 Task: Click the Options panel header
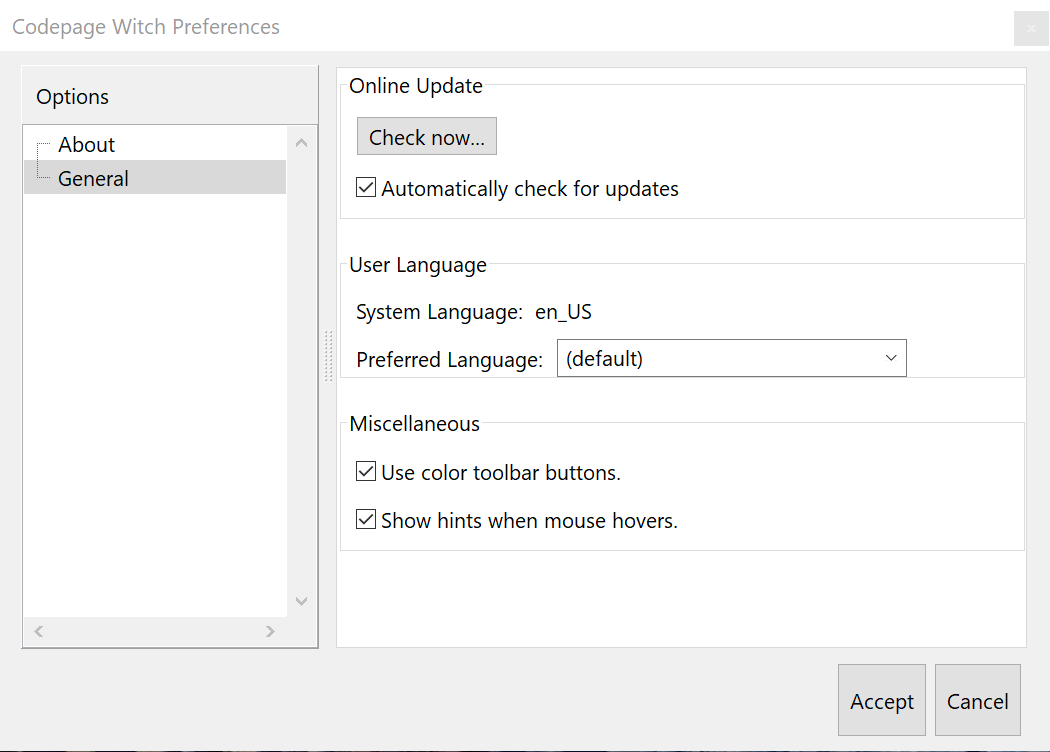(x=73, y=97)
